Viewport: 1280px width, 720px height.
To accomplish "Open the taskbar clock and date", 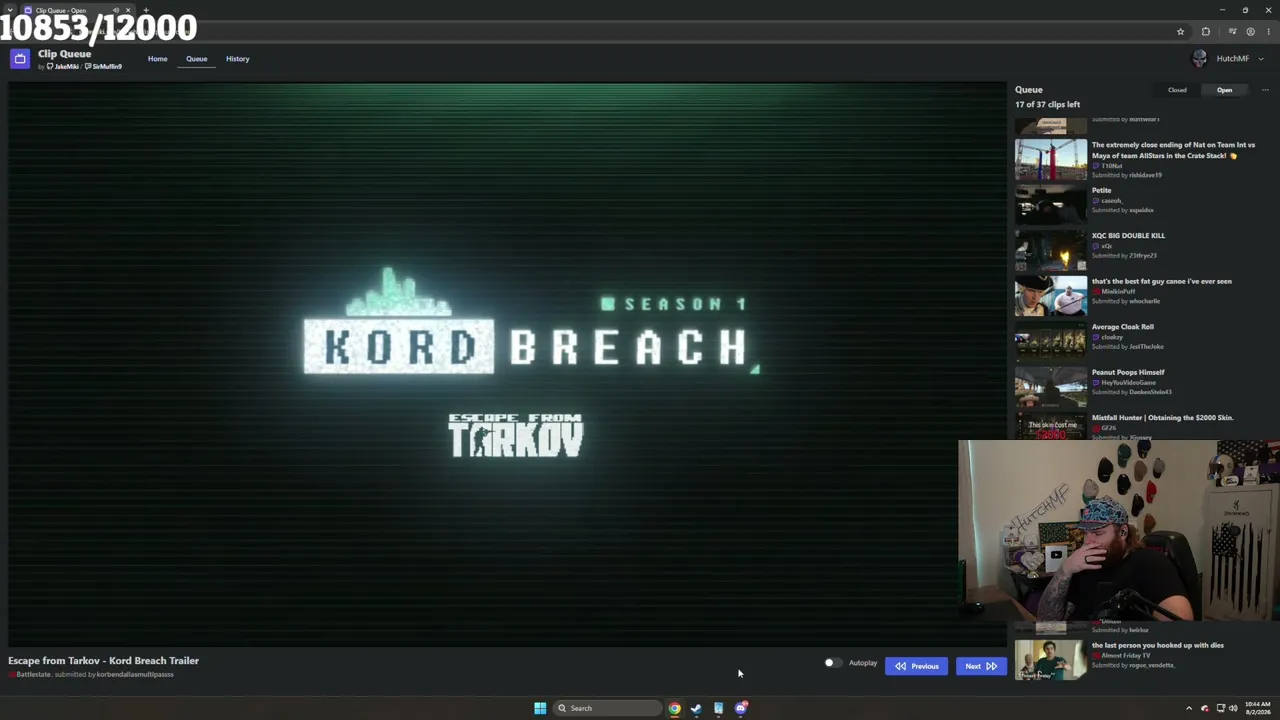I will [x=1259, y=708].
